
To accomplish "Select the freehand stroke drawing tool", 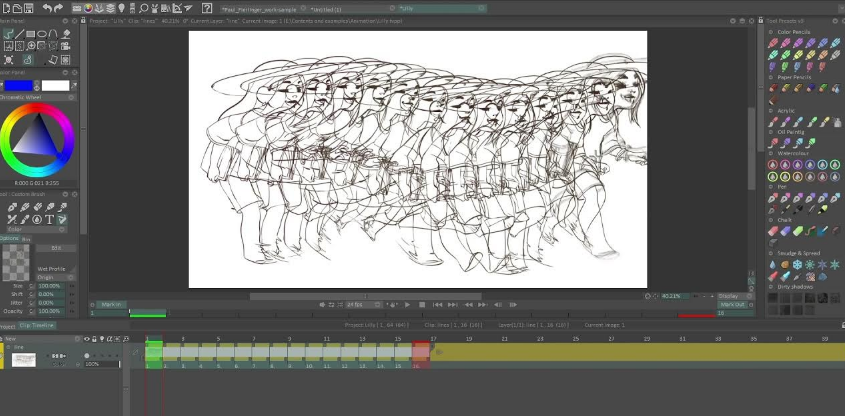I will [x=8, y=34].
